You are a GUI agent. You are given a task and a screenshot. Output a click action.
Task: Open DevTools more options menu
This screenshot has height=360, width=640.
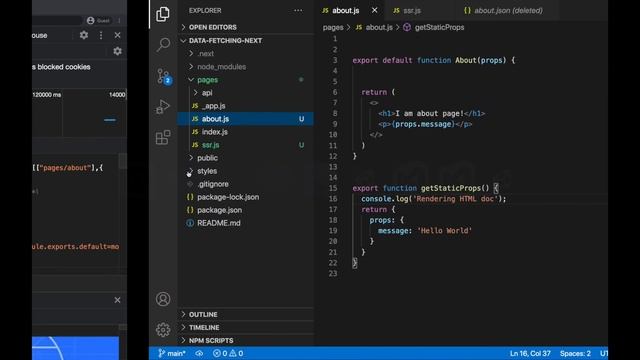(101, 36)
